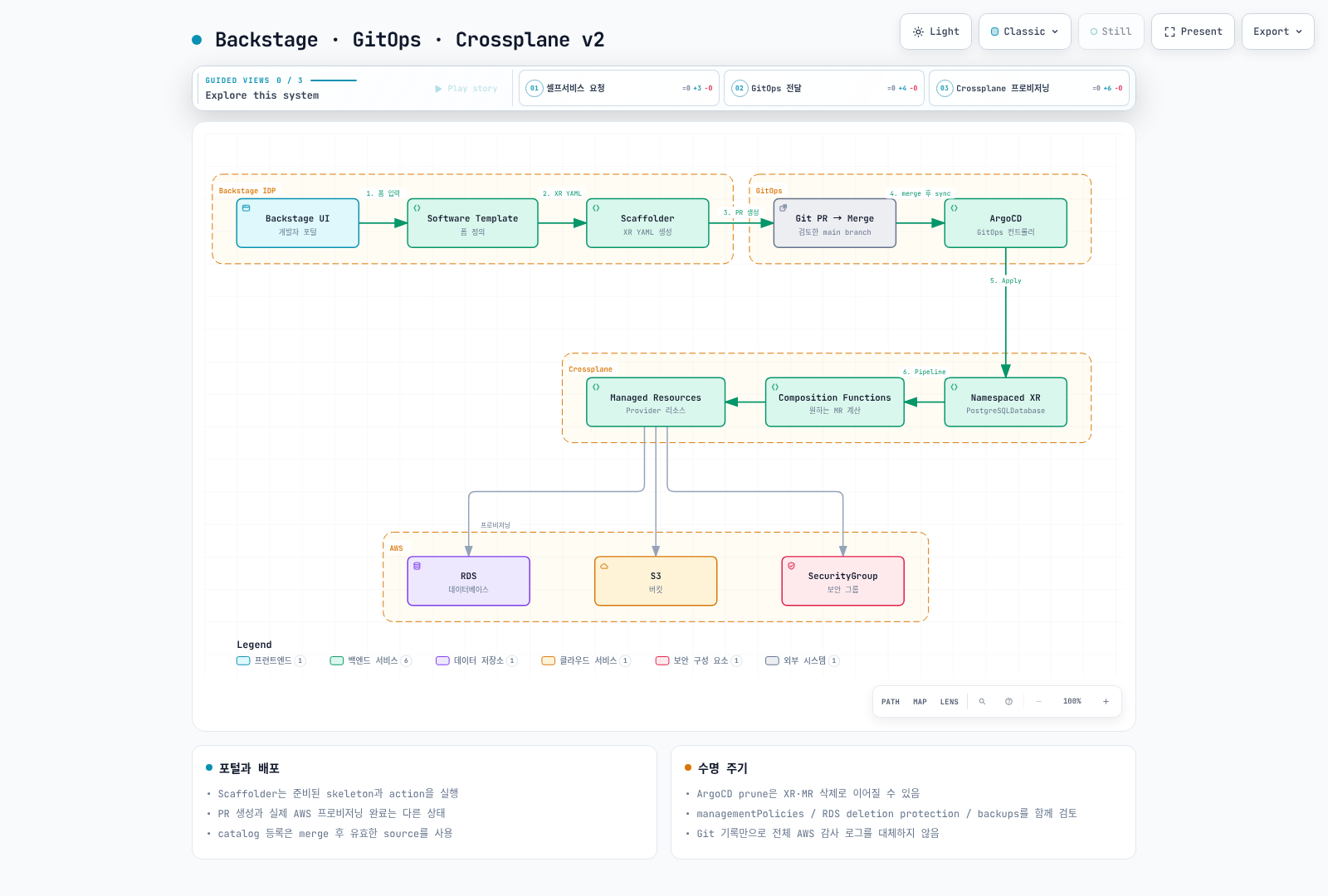
Task: Zoom out with the minus button
Action: (1038, 702)
